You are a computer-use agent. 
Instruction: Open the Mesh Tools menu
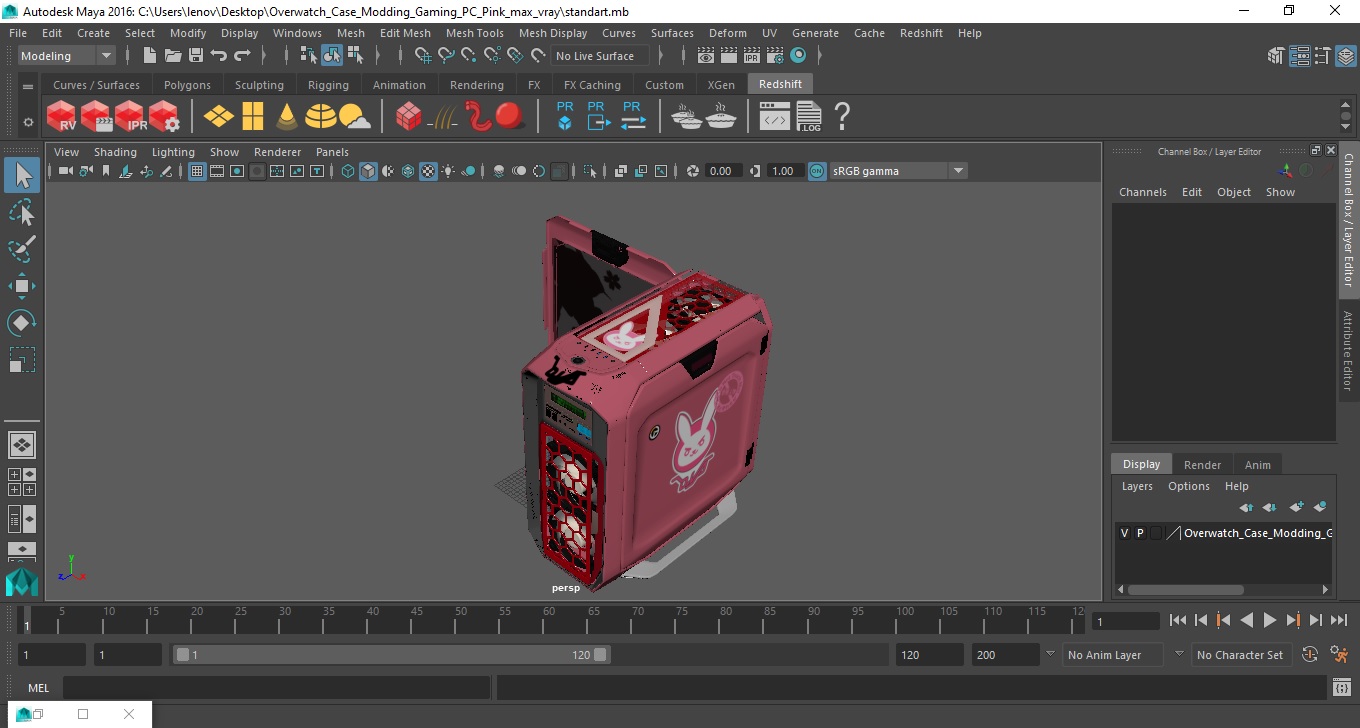[474, 33]
